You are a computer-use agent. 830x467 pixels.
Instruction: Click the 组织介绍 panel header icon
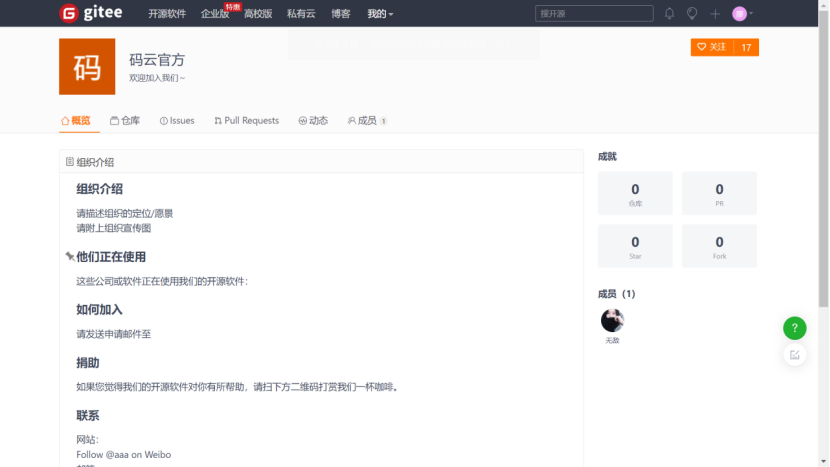pos(69,161)
